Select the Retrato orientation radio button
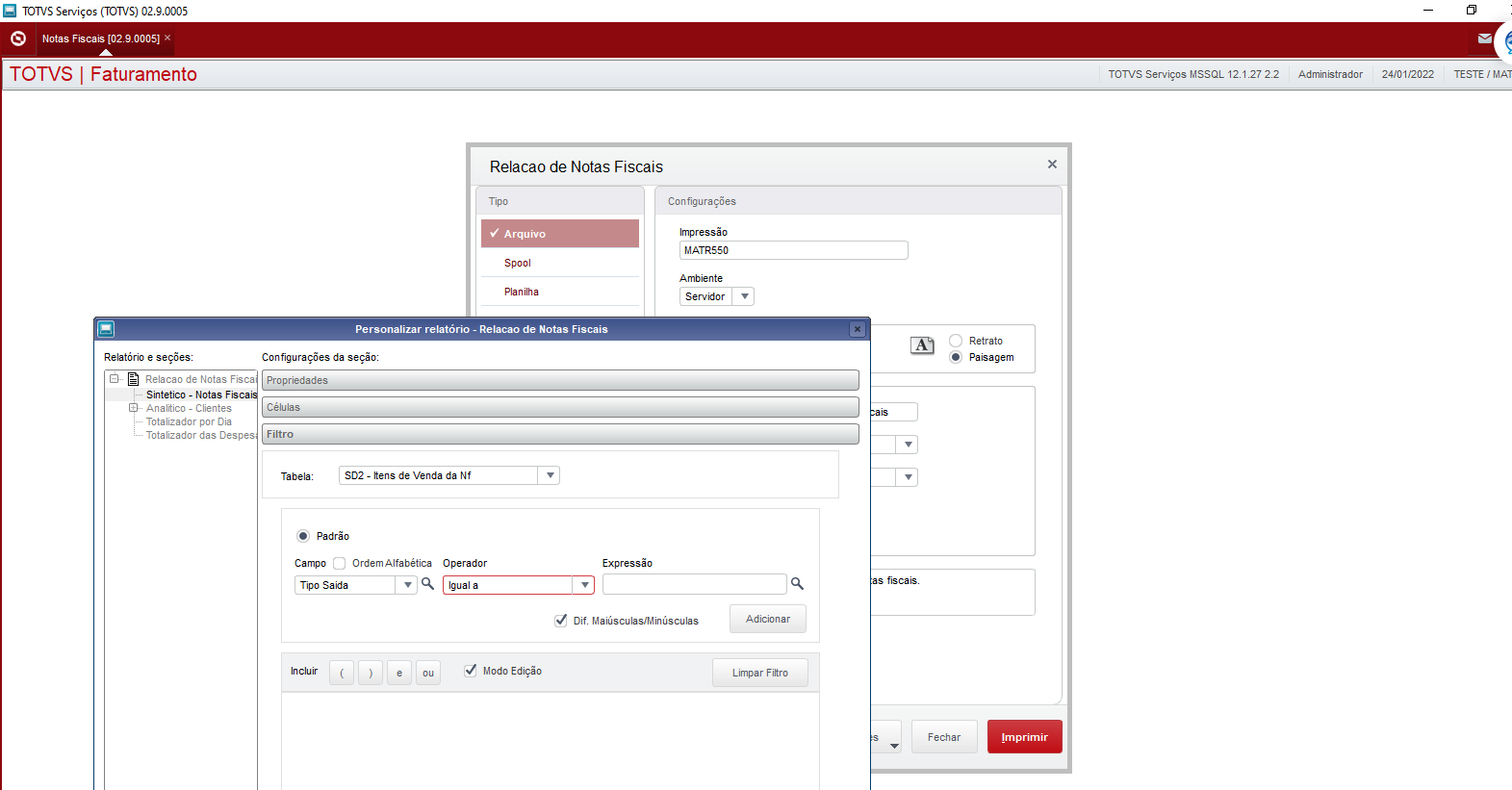1512x790 pixels. point(956,341)
